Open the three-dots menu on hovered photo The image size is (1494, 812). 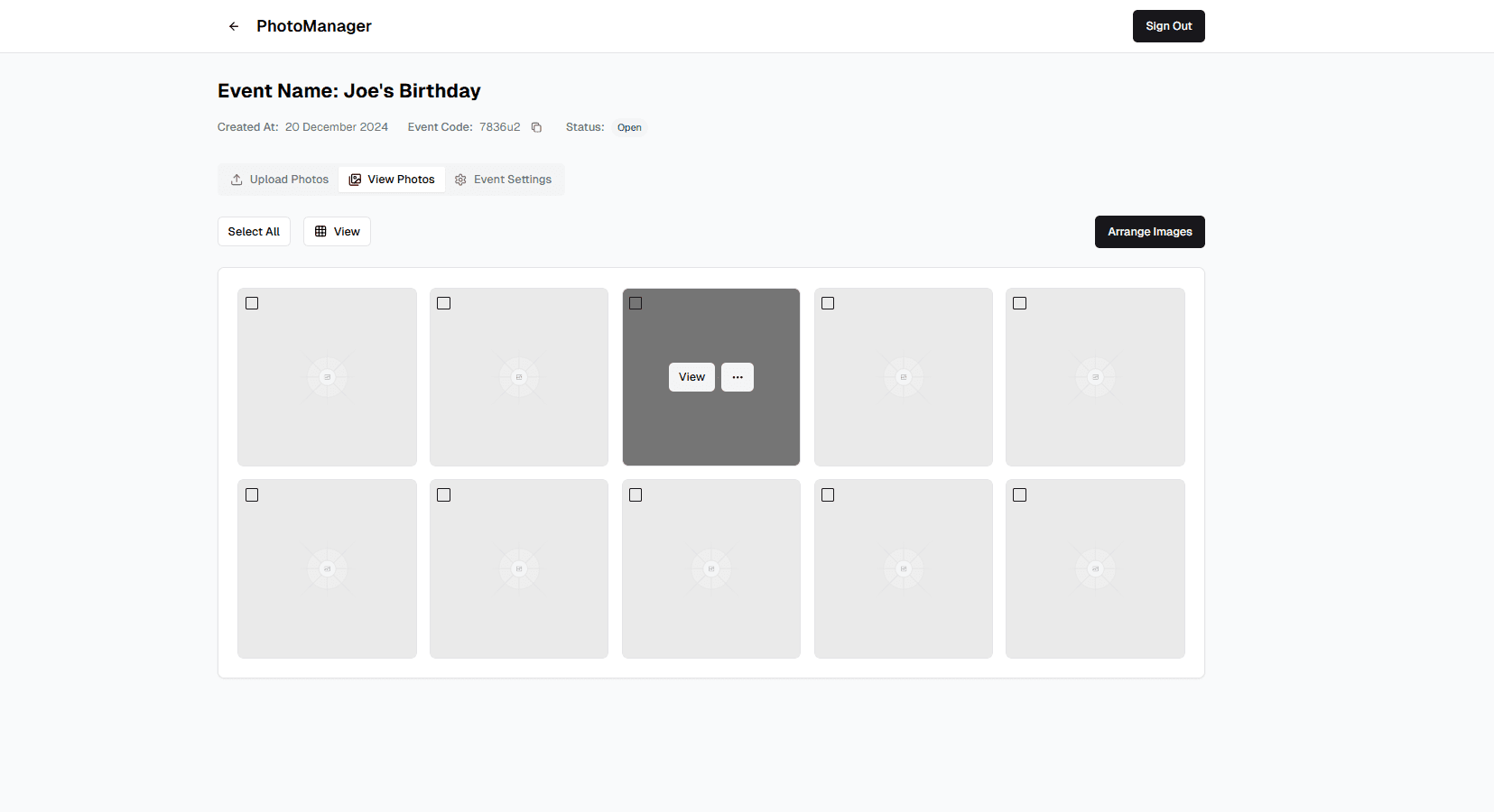[738, 377]
